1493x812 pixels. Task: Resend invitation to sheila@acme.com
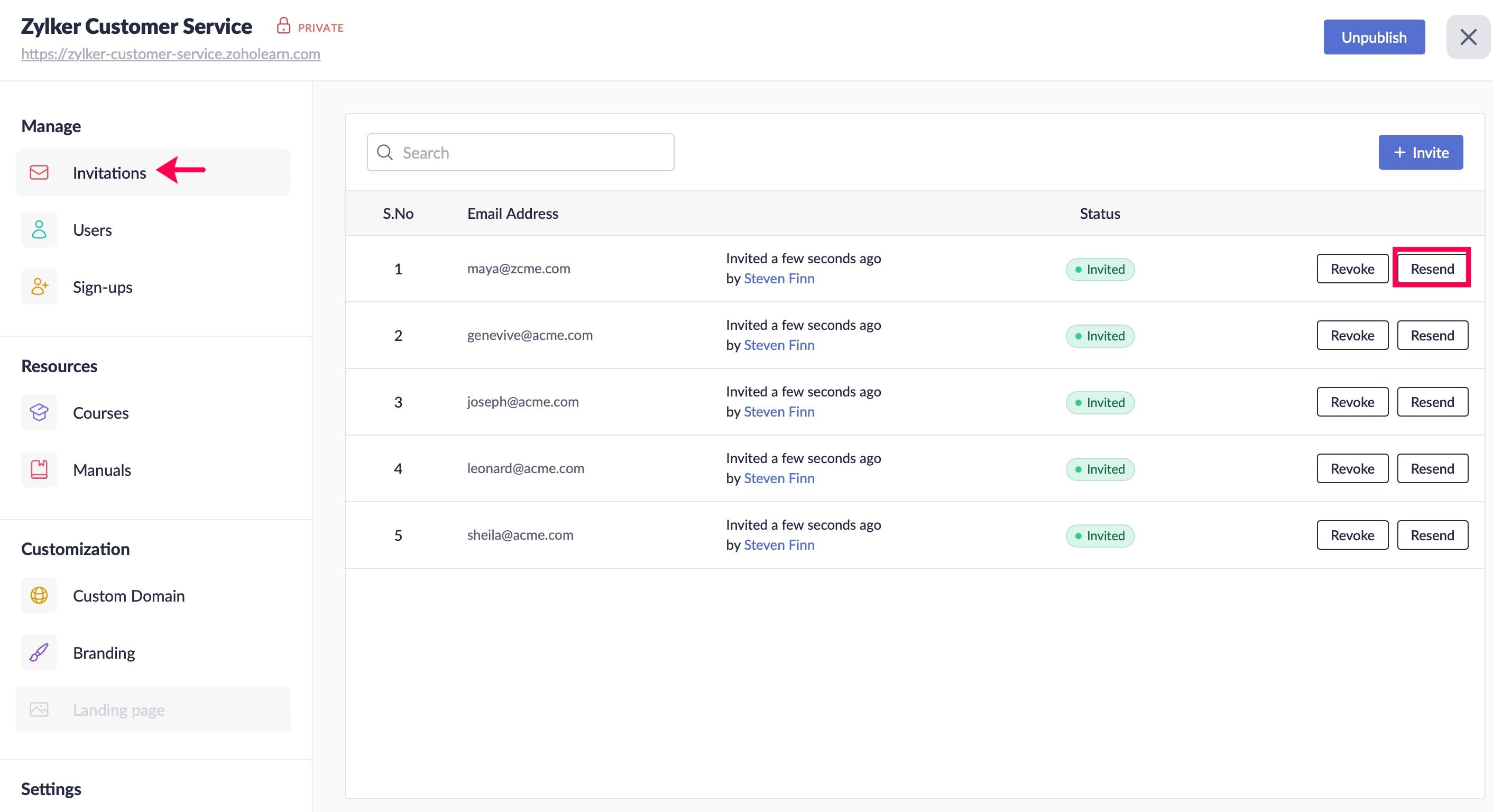[x=1432, y=535]
